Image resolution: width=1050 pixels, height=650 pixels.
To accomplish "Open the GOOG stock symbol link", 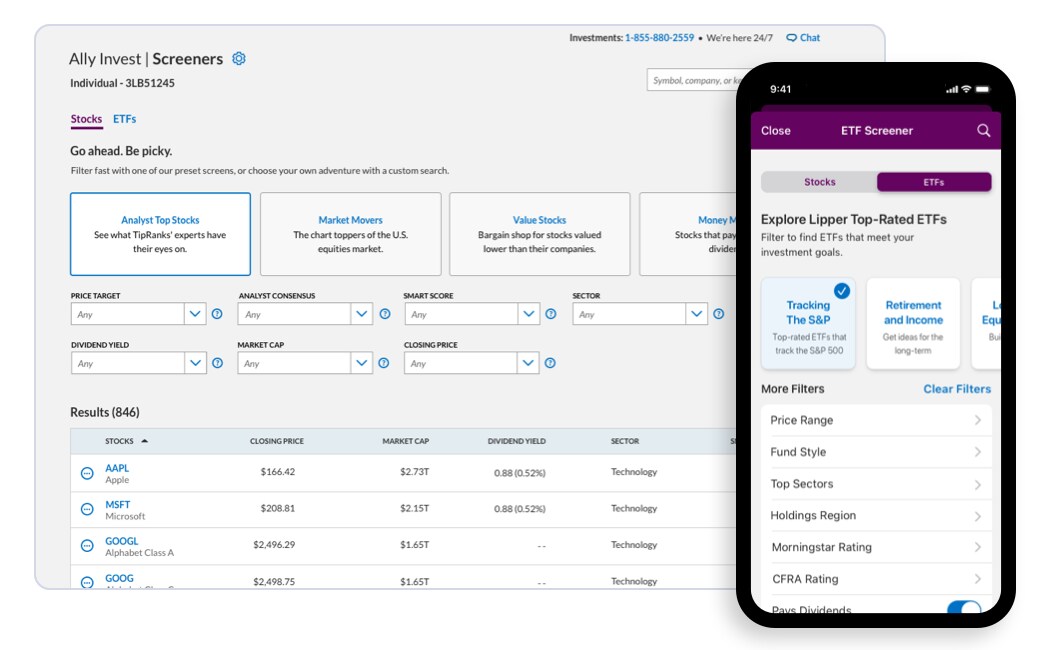I will pos(119,578).
